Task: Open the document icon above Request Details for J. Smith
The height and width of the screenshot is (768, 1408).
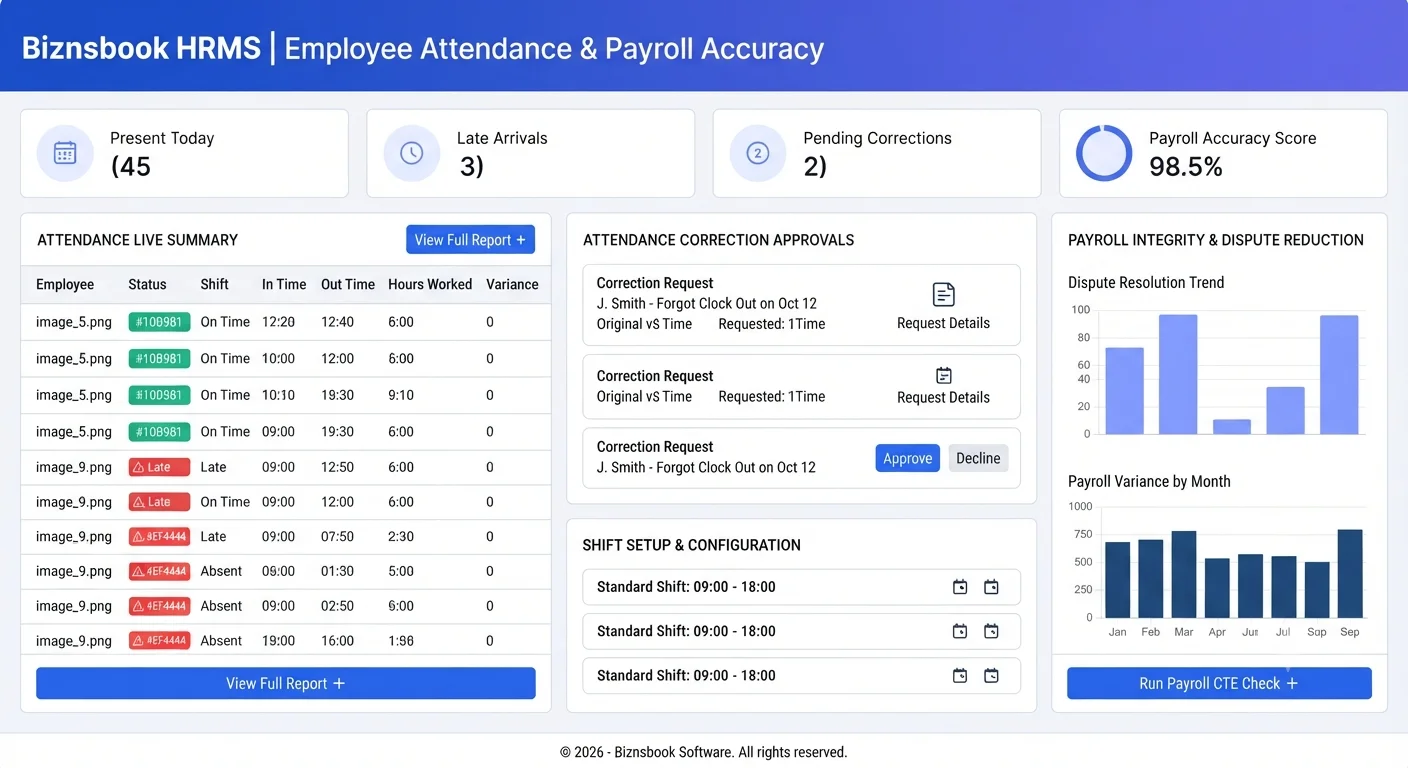Action: [943, 294]
